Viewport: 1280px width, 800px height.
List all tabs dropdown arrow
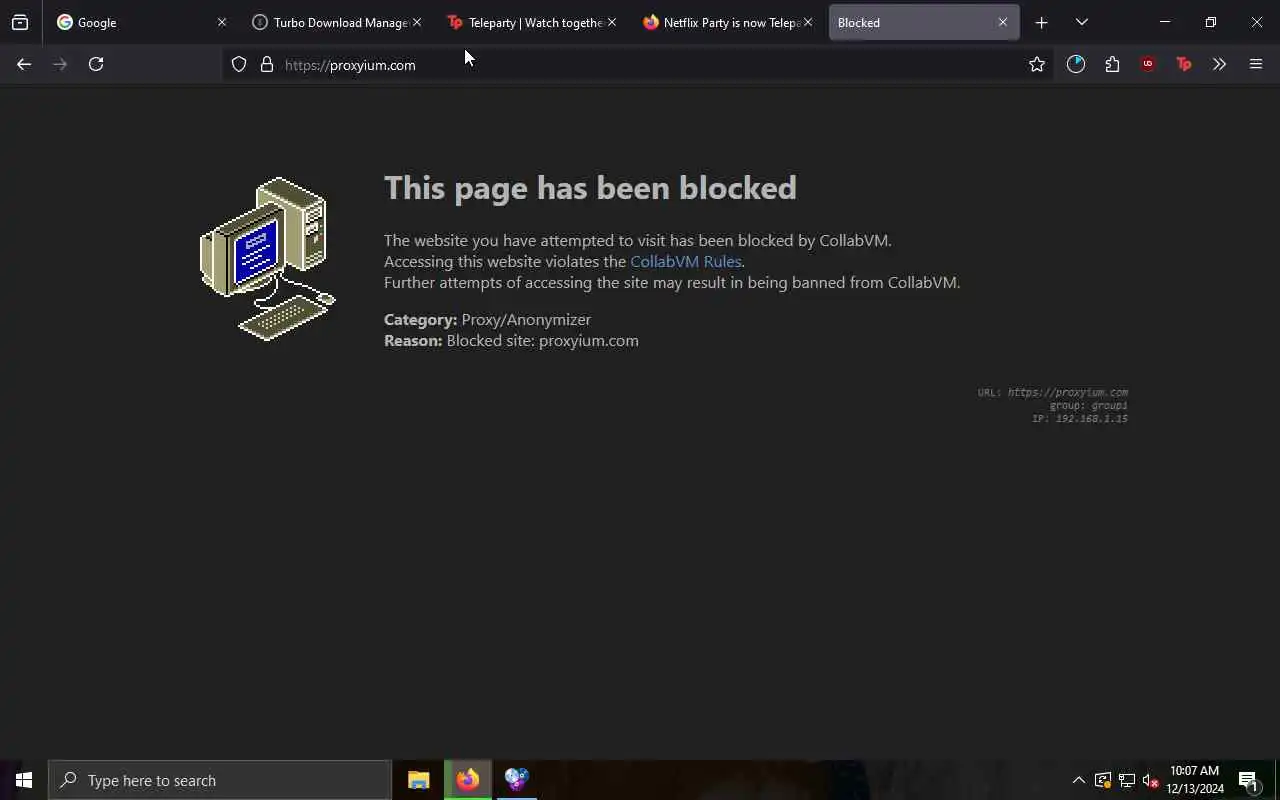coord(1081,22)
